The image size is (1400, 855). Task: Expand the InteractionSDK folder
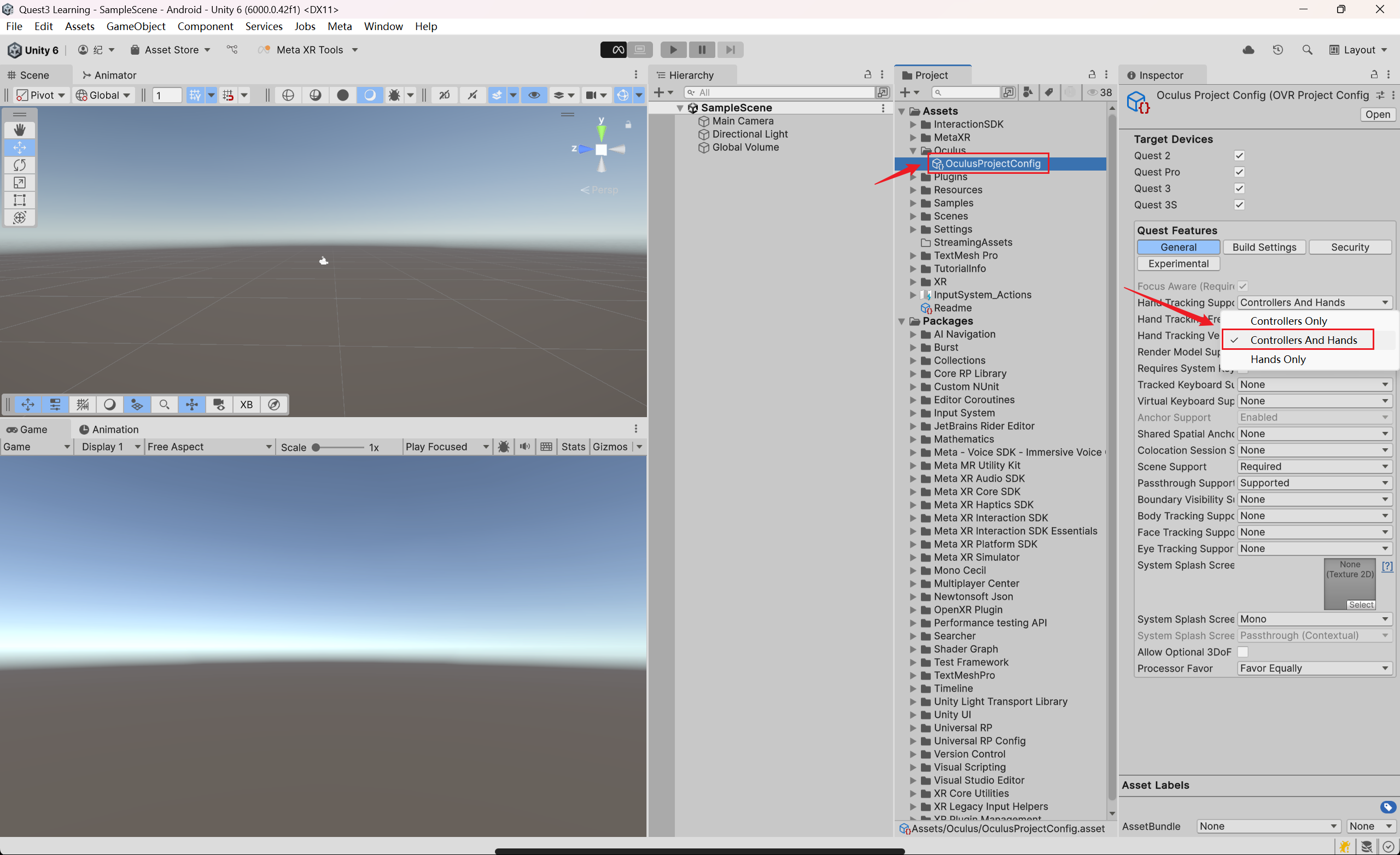coord(913,125)
